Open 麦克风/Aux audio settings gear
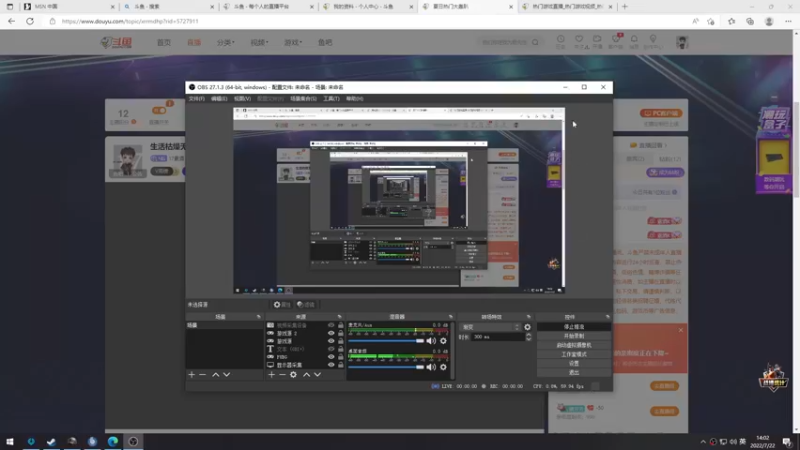 point(443,341)
